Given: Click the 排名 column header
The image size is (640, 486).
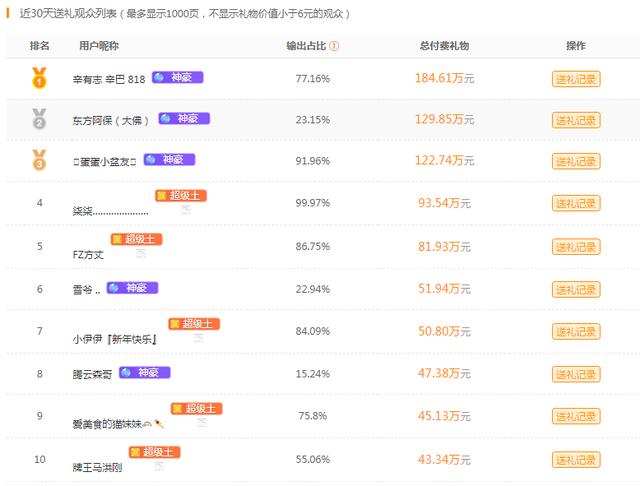Looking at the screenshot, I should click(x=40, y=46).
